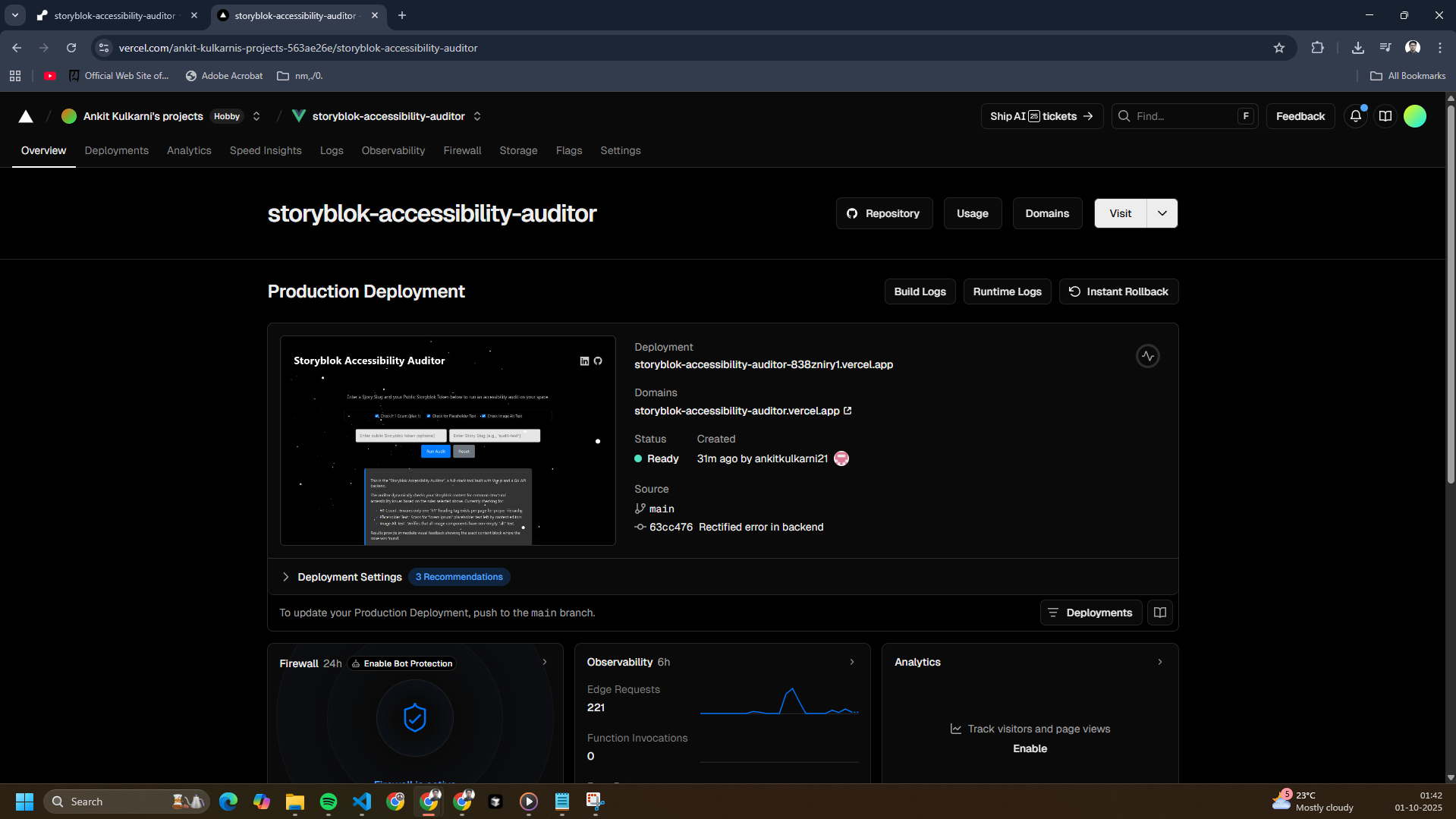Bookmark this page with the star icon
This screenshot has width=1456, height=819.
(x=1279, y=48)
